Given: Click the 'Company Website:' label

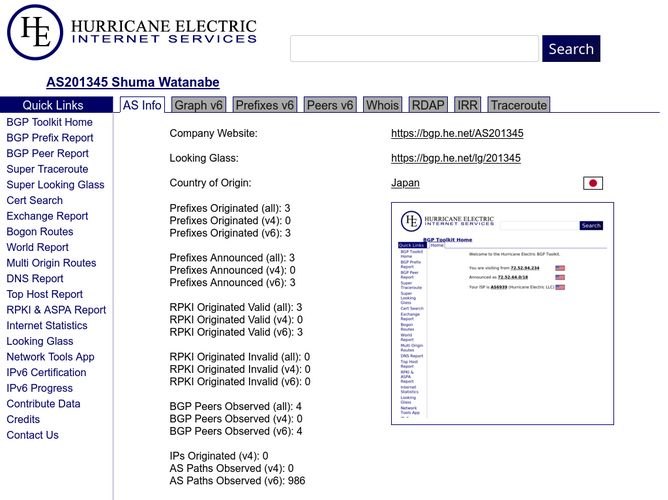Looking at the screenshot, I should tap(213, 133).
